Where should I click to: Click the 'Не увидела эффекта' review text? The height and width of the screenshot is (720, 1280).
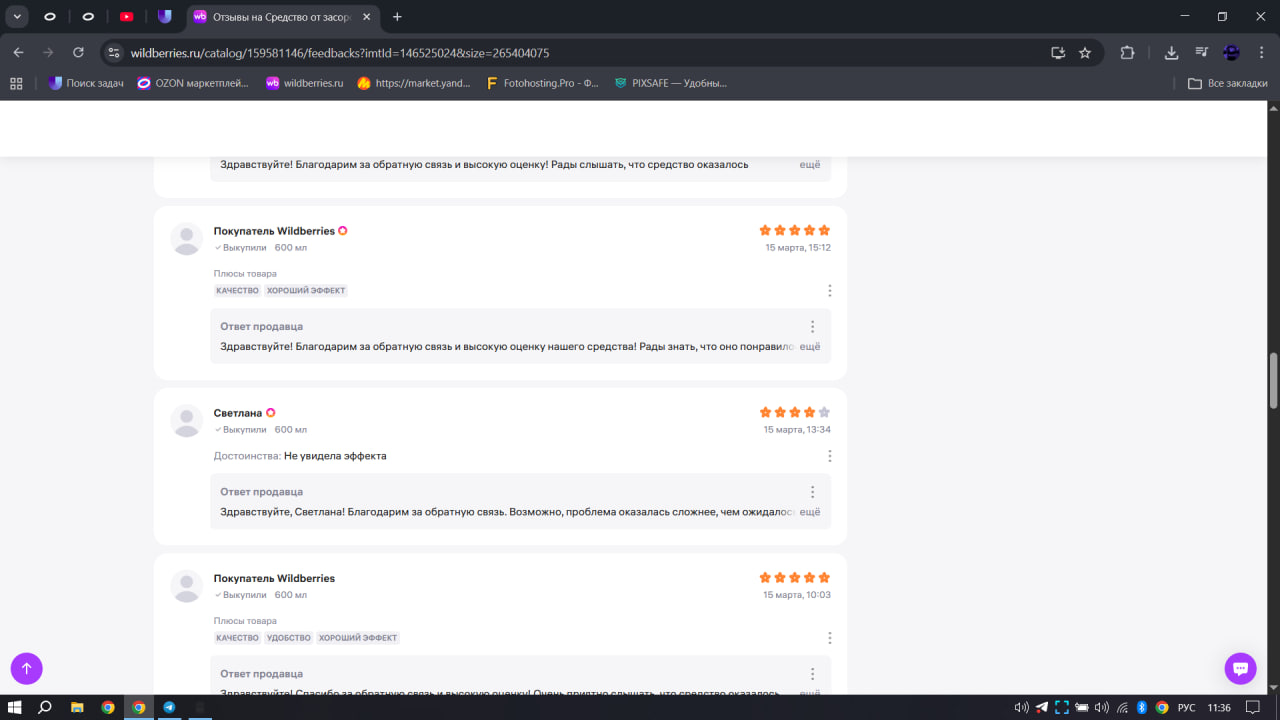[335, 456]
